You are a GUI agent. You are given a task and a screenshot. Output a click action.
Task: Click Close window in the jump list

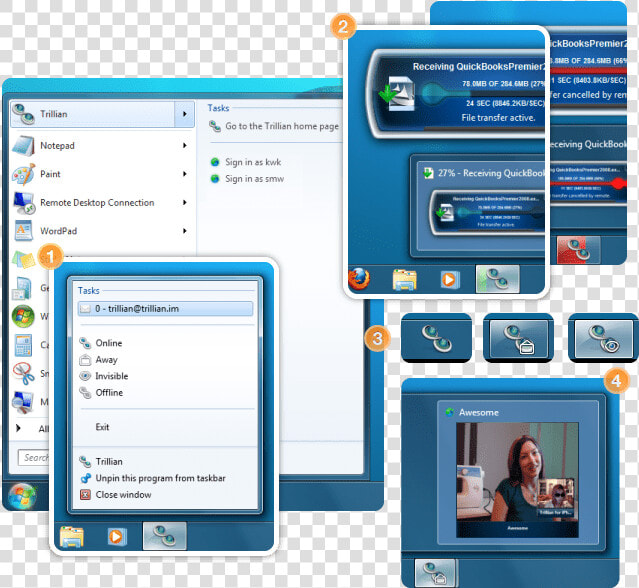(x=123, y=495)
